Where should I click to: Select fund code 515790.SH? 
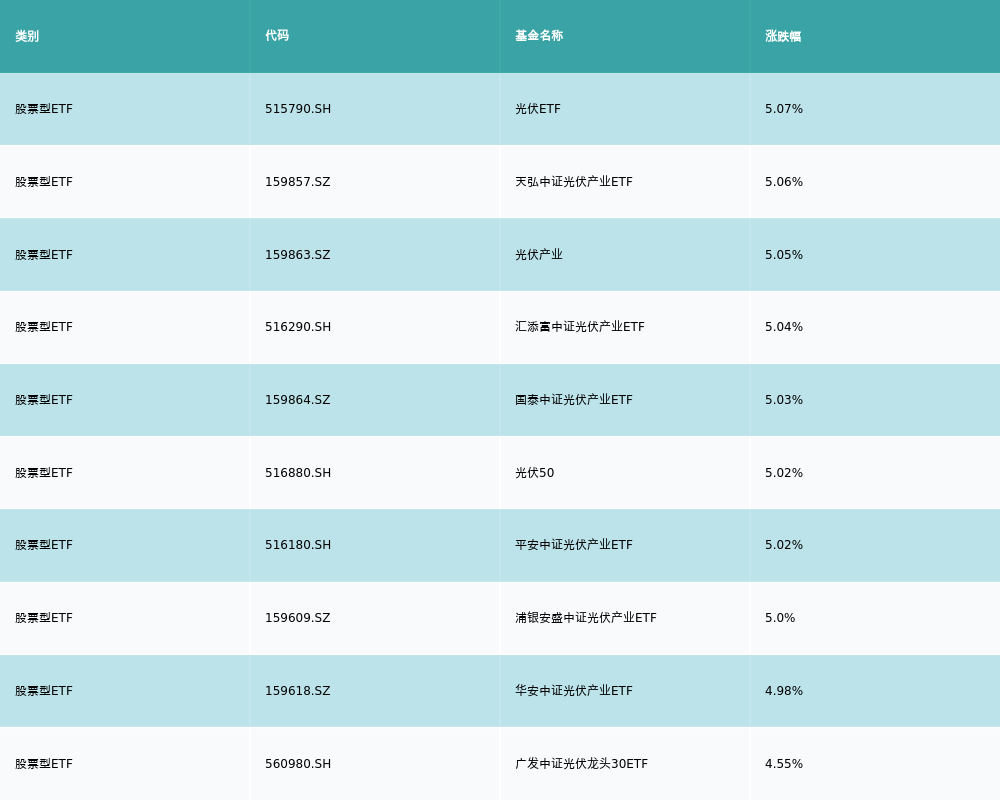tap(298, 109)
